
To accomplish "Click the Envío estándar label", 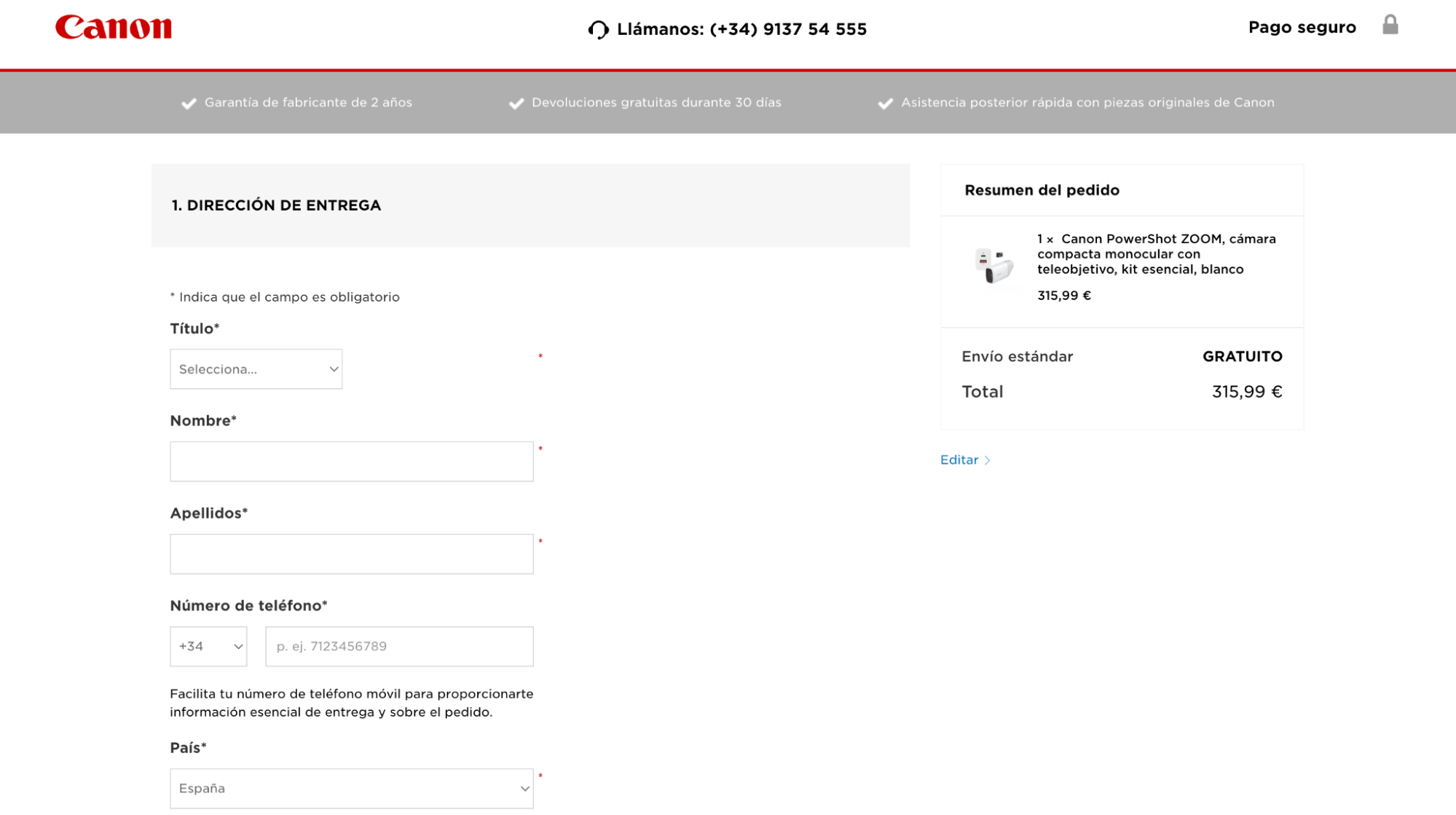I will [1017, 357].
